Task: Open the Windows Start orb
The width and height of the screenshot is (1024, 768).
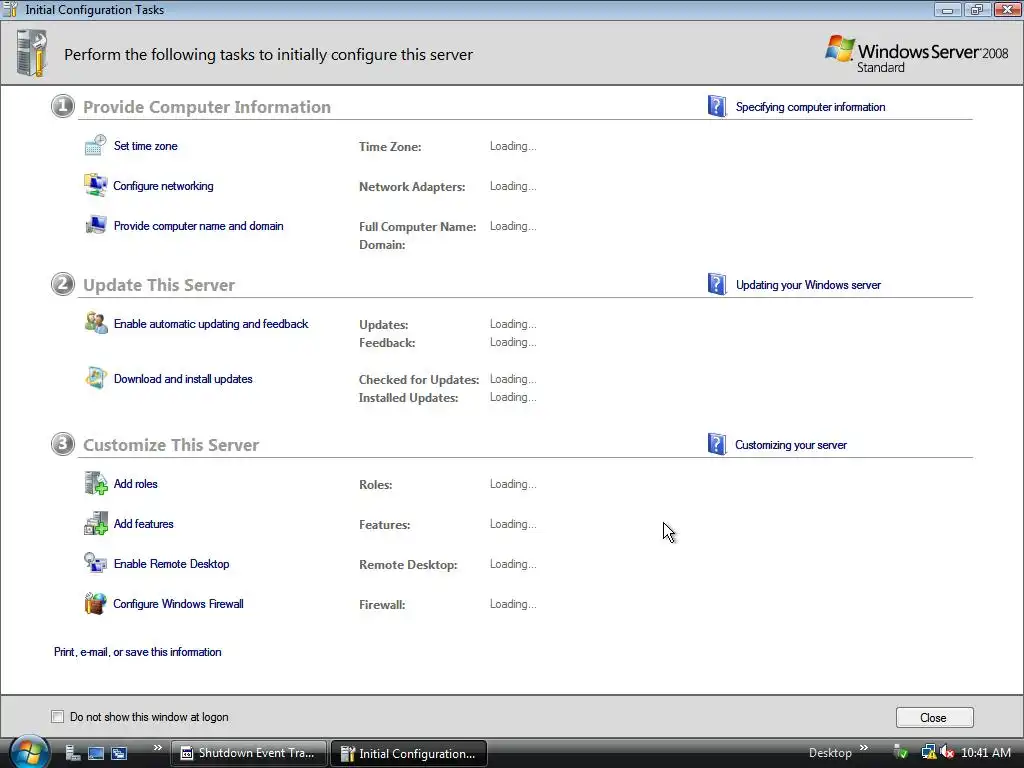Action: click(x=29, y=752)
